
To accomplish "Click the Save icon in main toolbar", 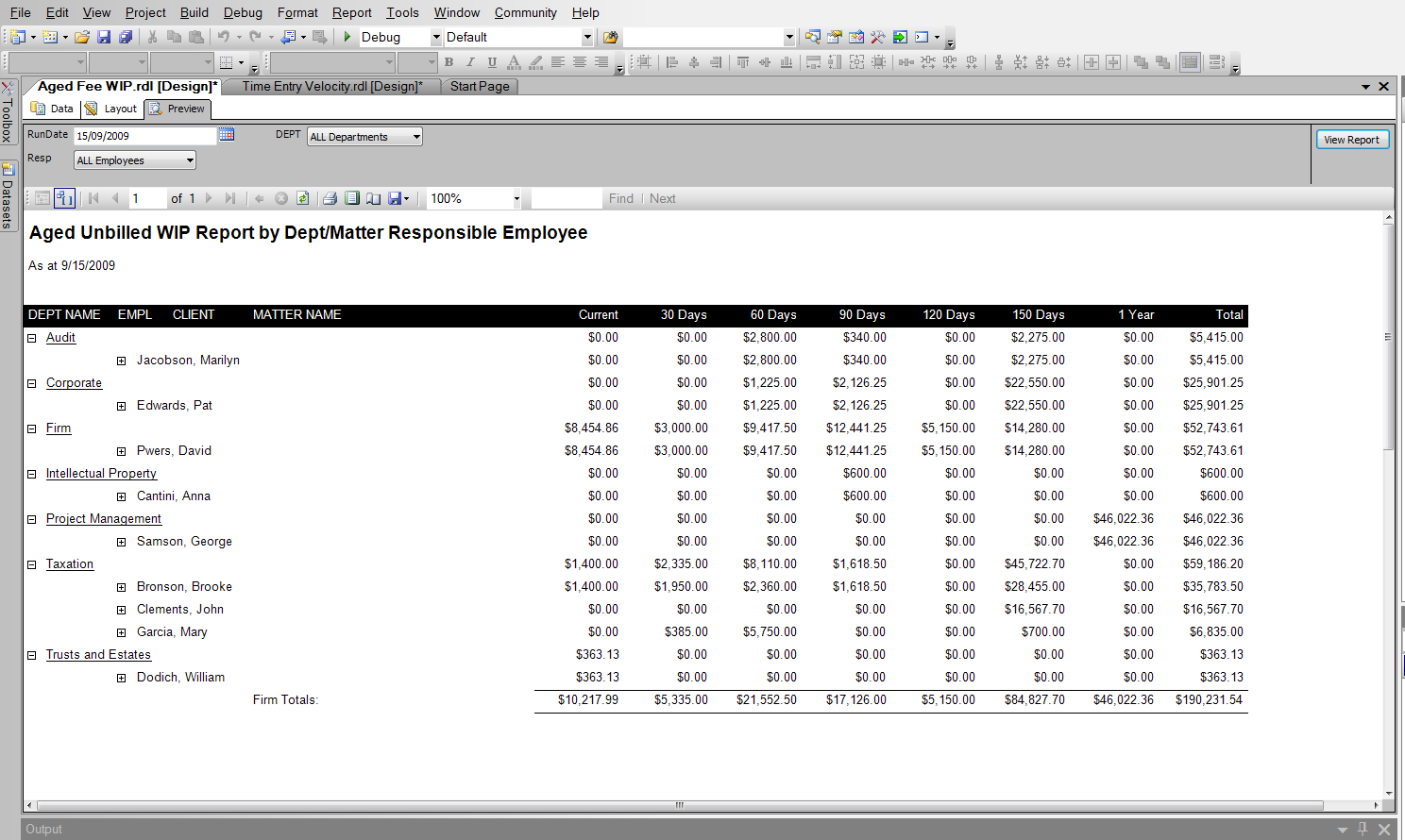I will click(104, 37).
